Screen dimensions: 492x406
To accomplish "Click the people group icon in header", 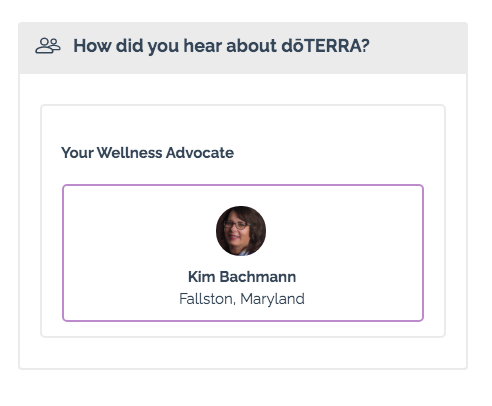I will (48, 46).
